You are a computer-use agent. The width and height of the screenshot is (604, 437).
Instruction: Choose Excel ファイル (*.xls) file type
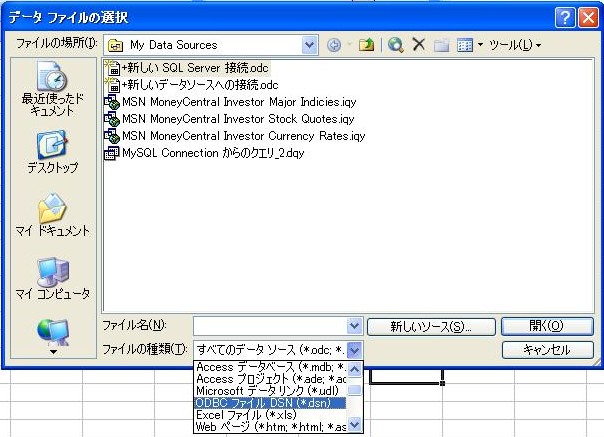click(x=270, y=415)
